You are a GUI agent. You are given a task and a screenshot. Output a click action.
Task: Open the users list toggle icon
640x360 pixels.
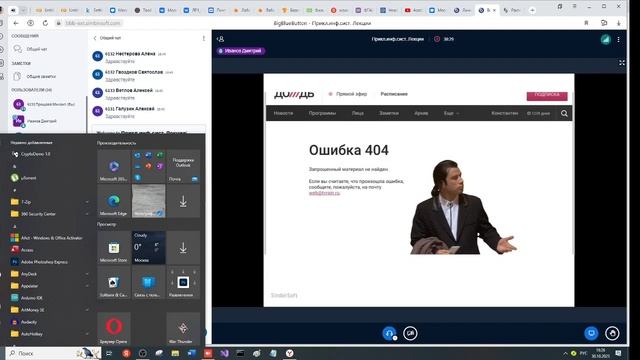click(220, 39)
